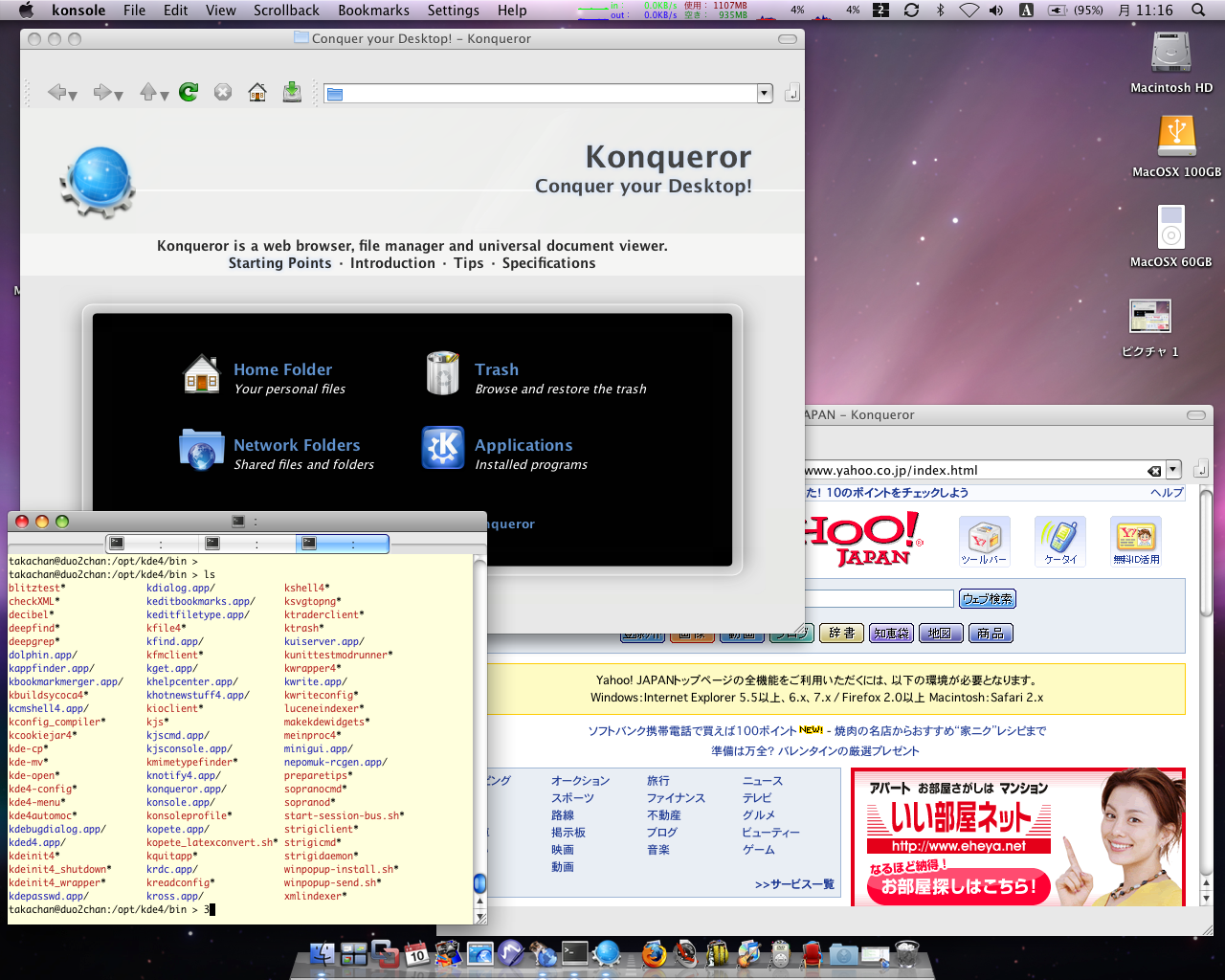Open the iCal calendar icon in the Dock

click(x=416, y=953)
